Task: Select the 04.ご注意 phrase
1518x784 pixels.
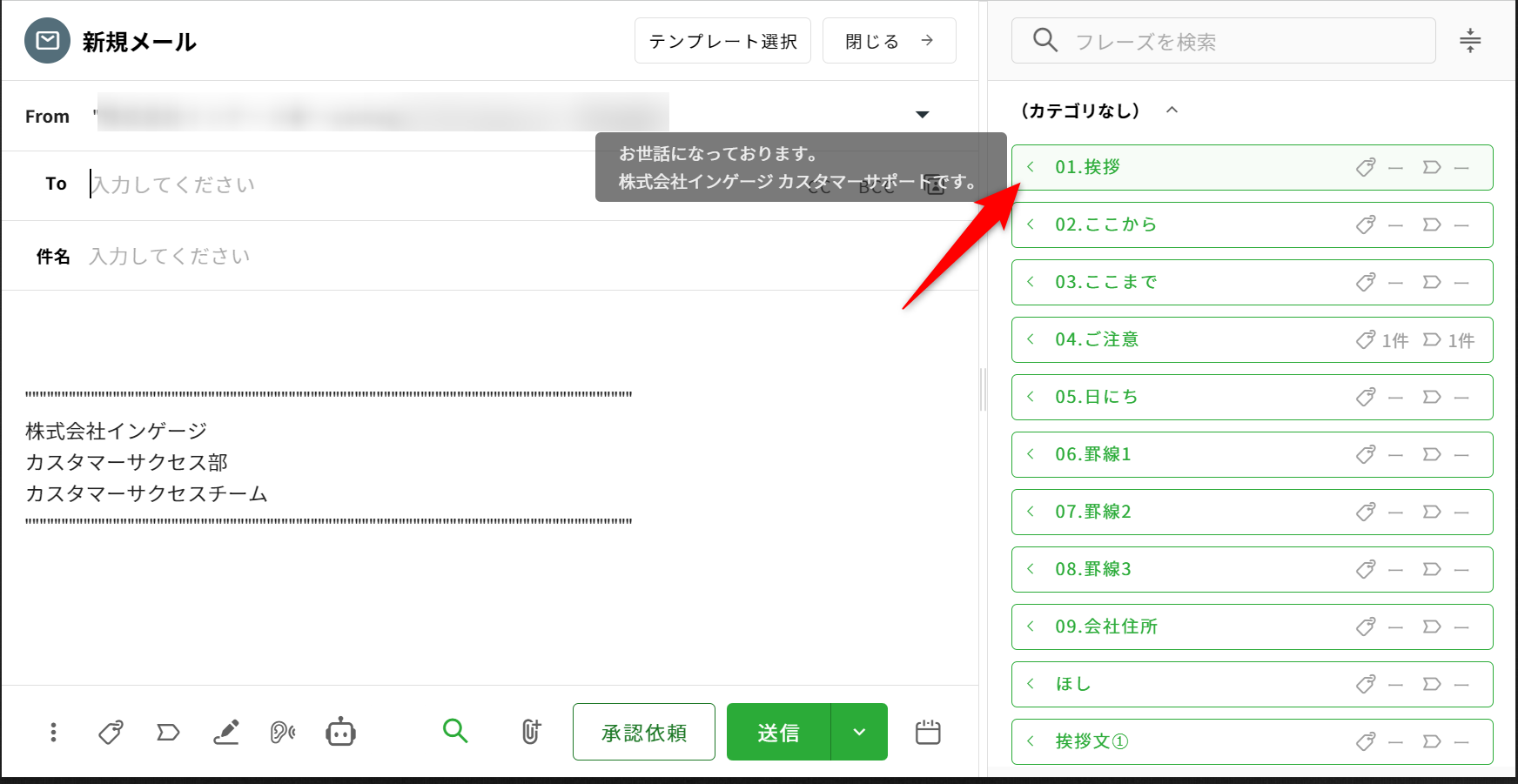Action: [x=1097, y=339]
